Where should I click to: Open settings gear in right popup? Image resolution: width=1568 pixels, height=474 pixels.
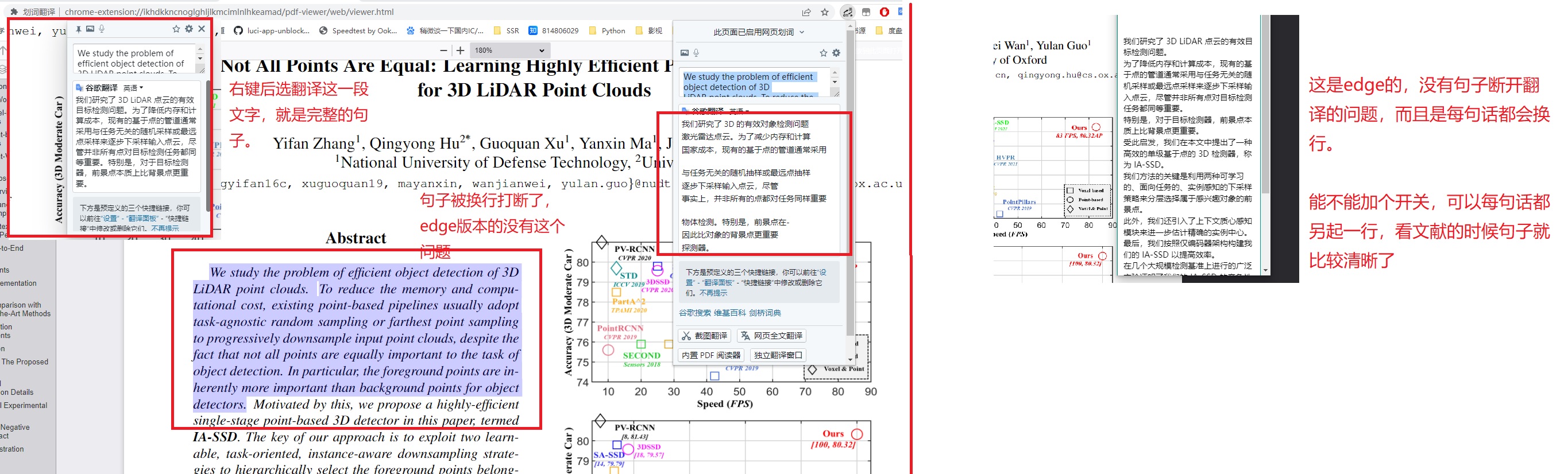(836, 53)
